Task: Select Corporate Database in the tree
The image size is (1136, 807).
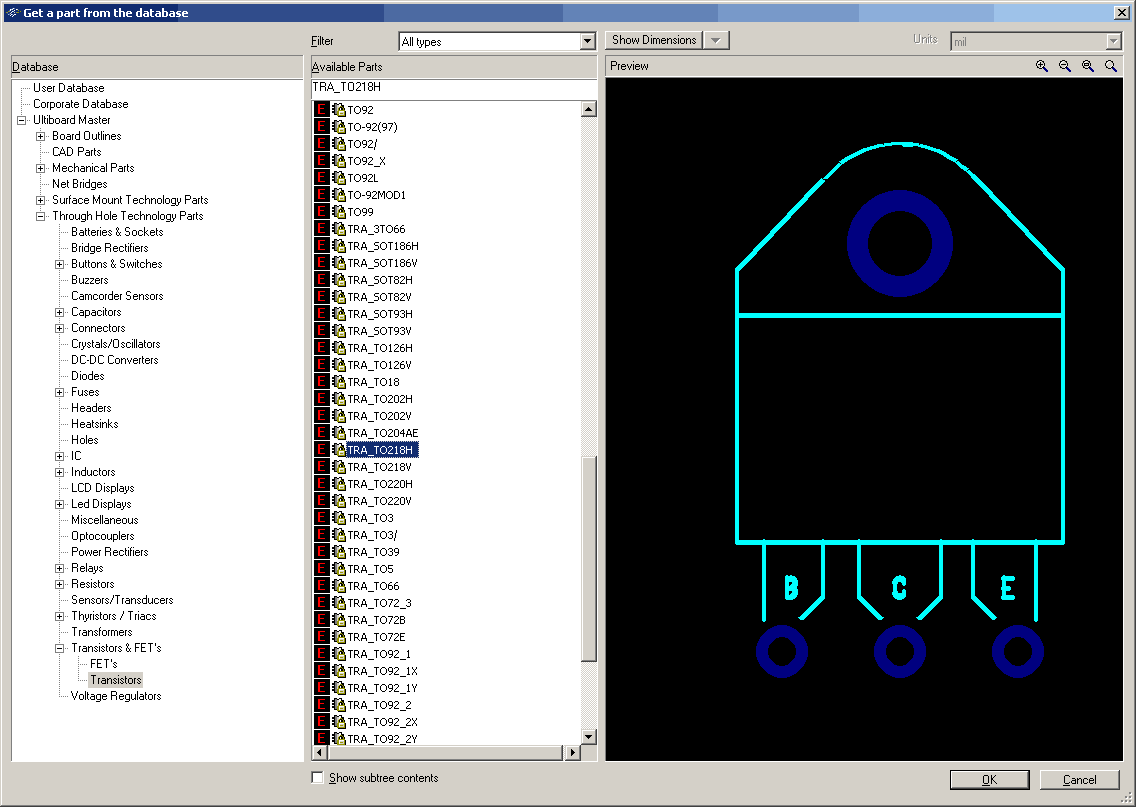Action: (x=80, y=104)
